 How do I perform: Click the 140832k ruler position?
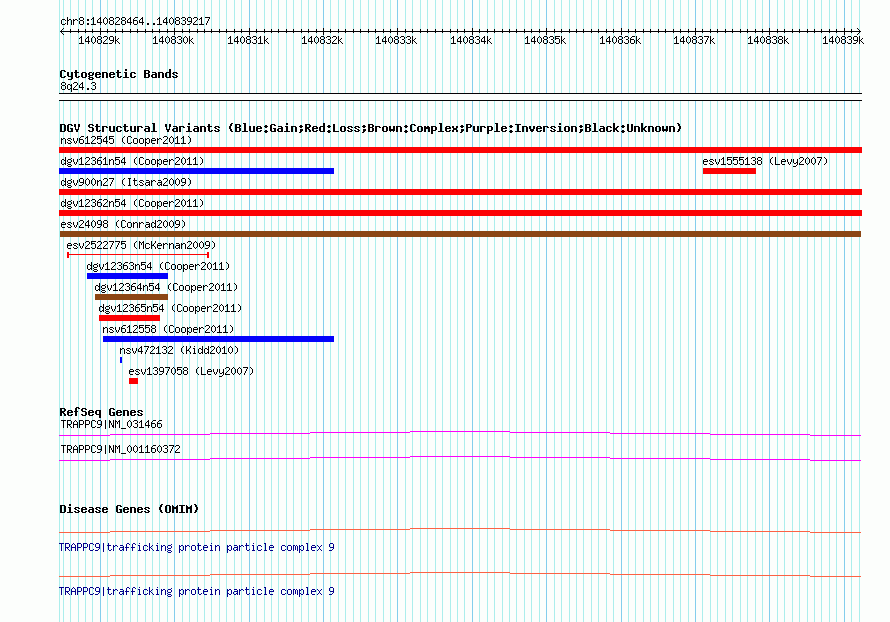[322, 40]
